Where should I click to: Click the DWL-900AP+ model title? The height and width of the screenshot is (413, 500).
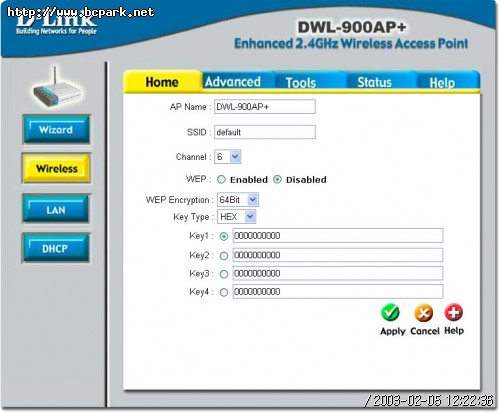pyautogui.click(x=352, y=27)
